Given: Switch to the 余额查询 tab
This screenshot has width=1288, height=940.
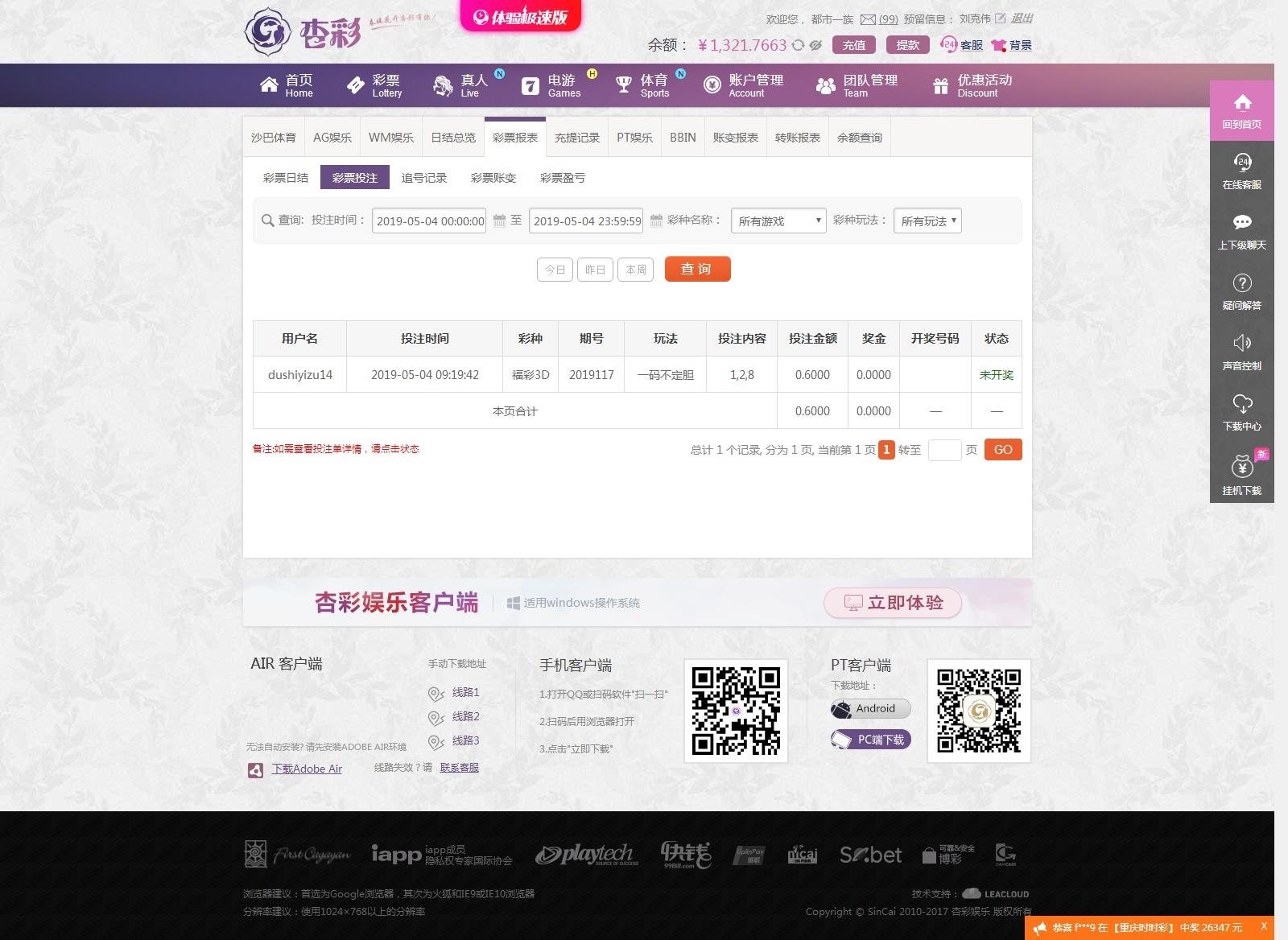Looking at the screenshot, I should pyautogui.click(x=860, y=138).
